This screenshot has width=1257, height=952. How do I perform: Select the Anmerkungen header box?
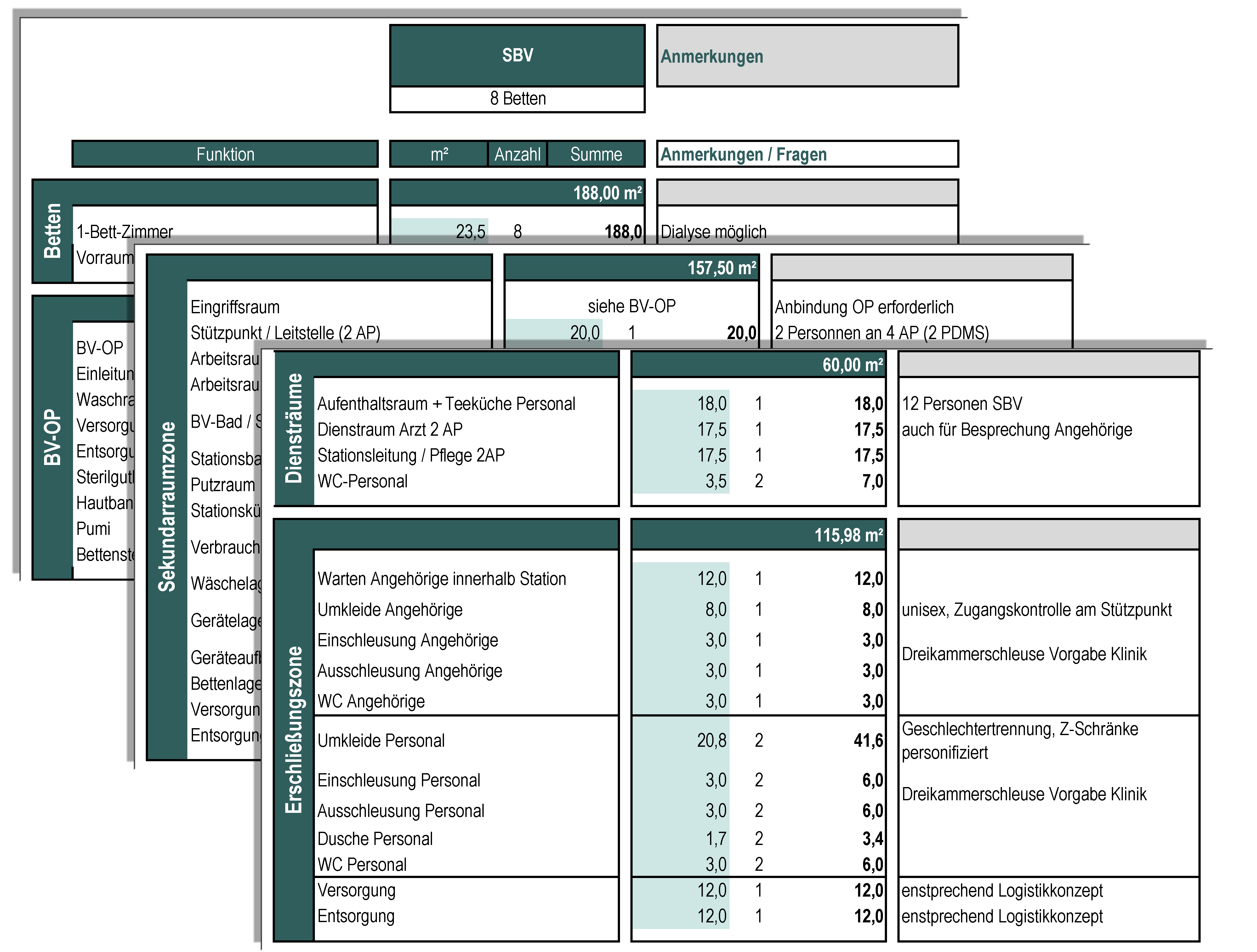coord(807,56)
